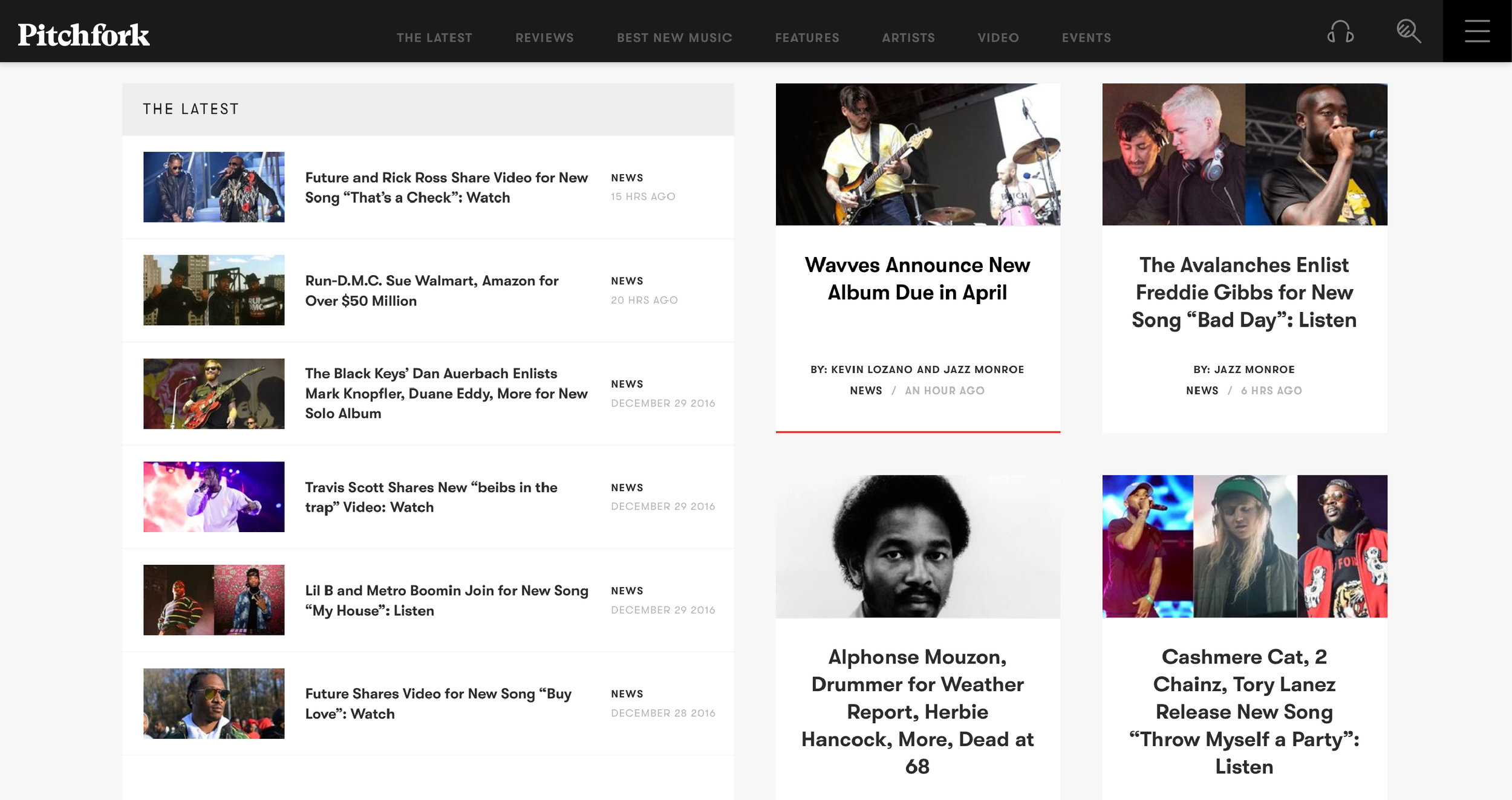
Task: Open Travis Scott beibs in the trap article
Action: click(431, 497)
